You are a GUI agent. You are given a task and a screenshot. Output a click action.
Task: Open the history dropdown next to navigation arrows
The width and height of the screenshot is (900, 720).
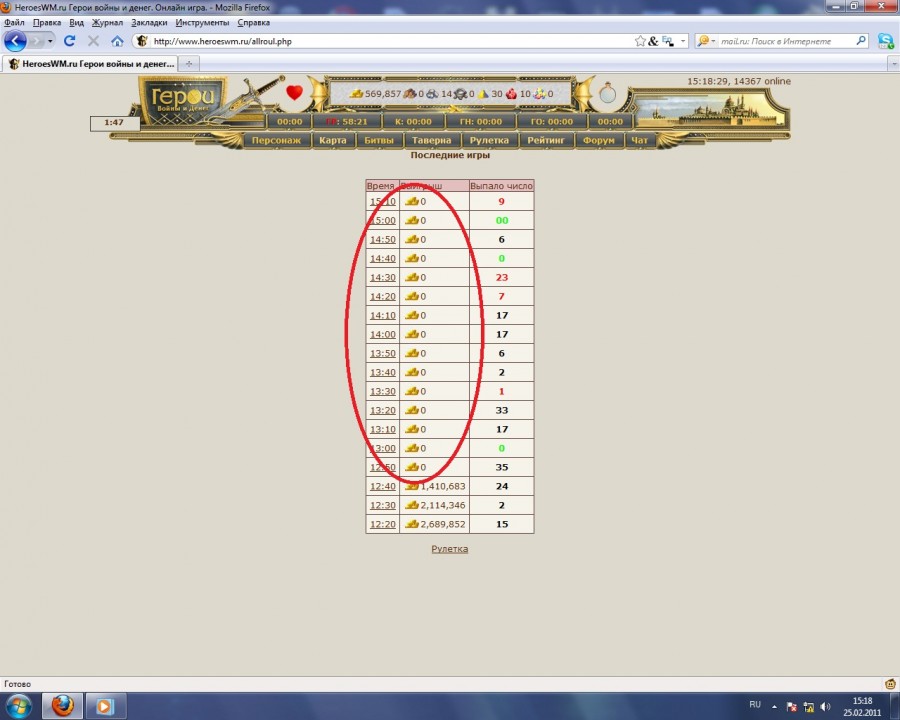pyautogui.click(x=51, y=41)
